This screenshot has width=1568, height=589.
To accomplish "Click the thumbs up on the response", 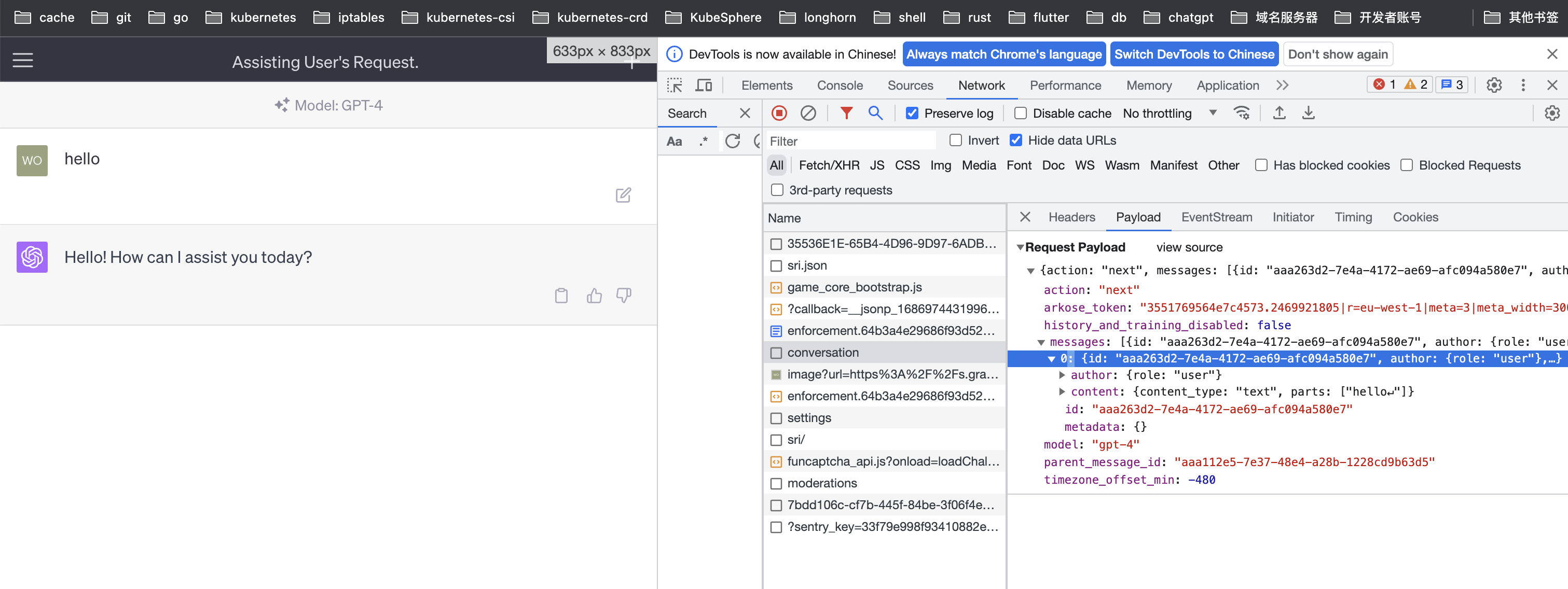I will (594, 296).
